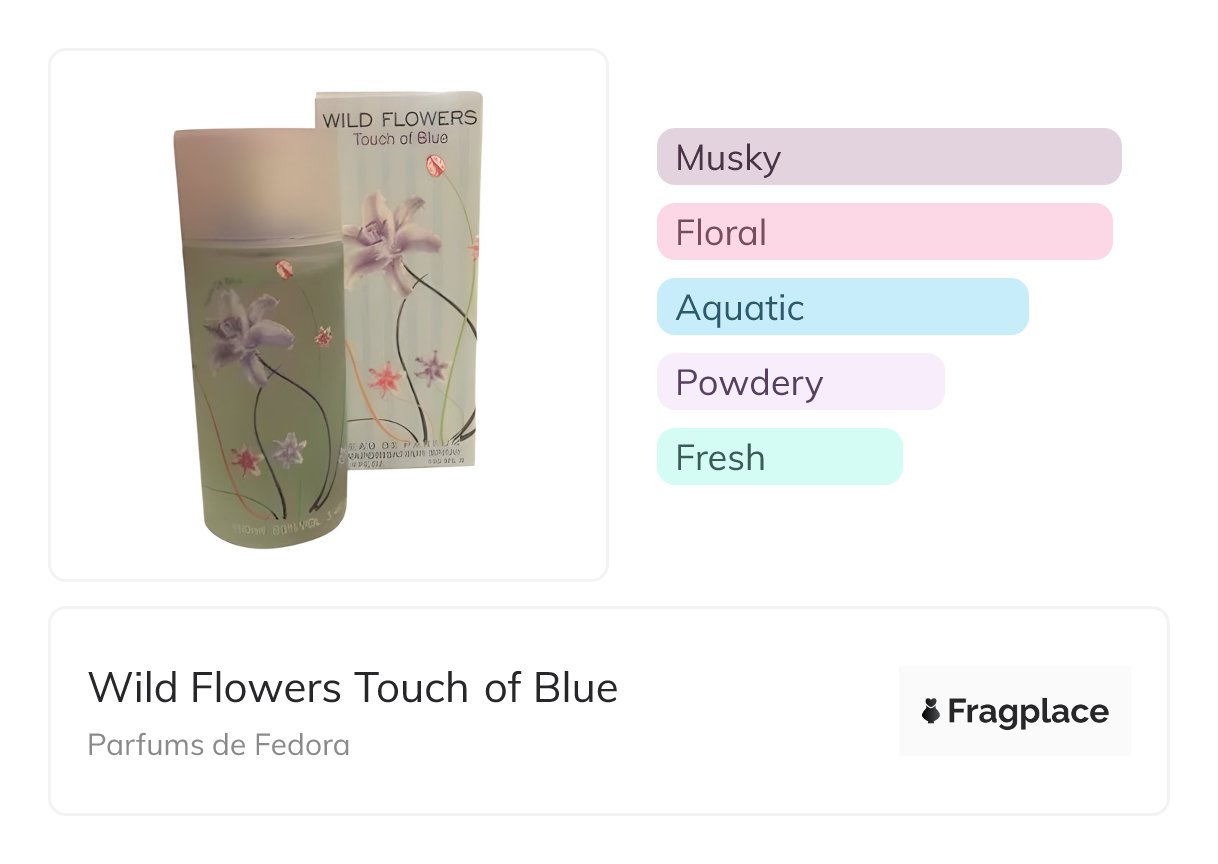Click the perfume bottle image

pos(260,380)
